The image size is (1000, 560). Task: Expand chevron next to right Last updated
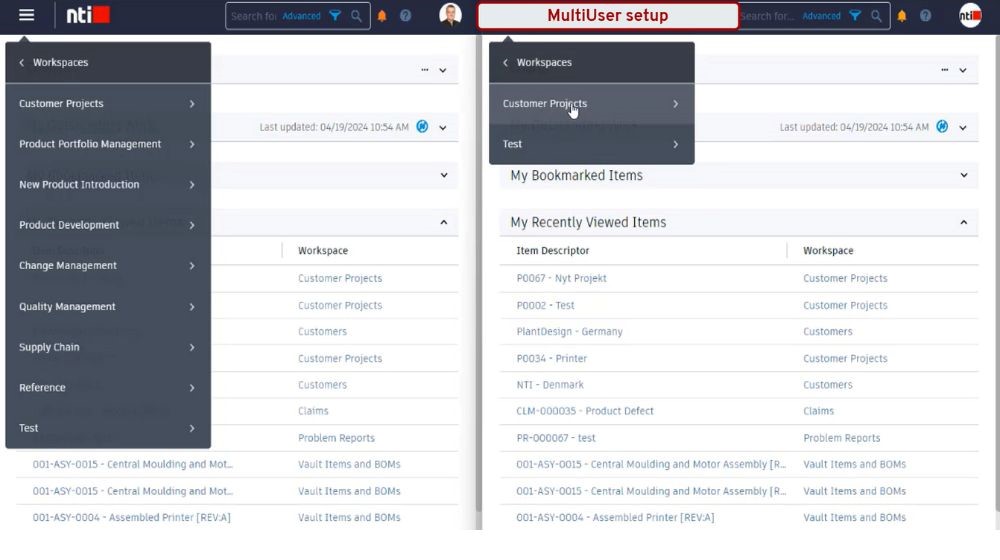tap(963, 128)
